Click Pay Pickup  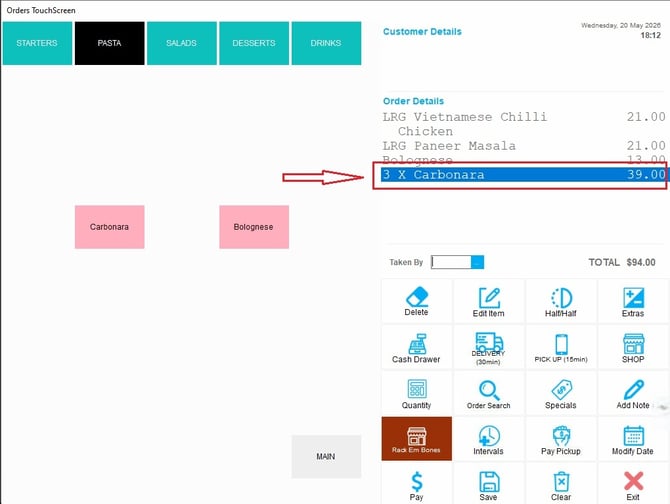tap(561, 440)
